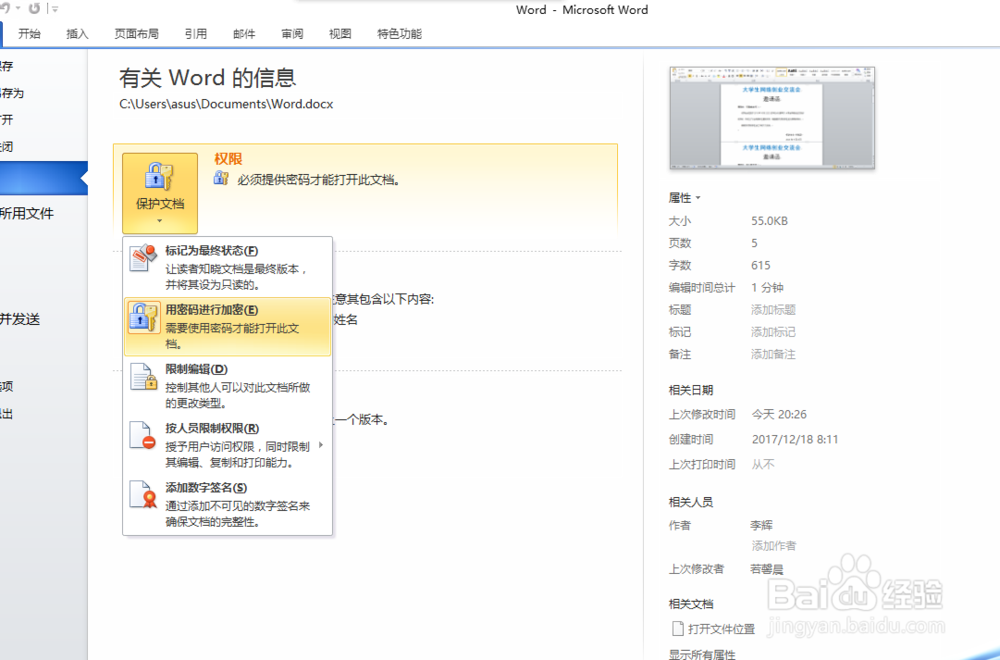Click the file path C:\Users\asus\Documents\Word.docx
This screenshot has height=660, width=1000.
click(x=226, y=104)
